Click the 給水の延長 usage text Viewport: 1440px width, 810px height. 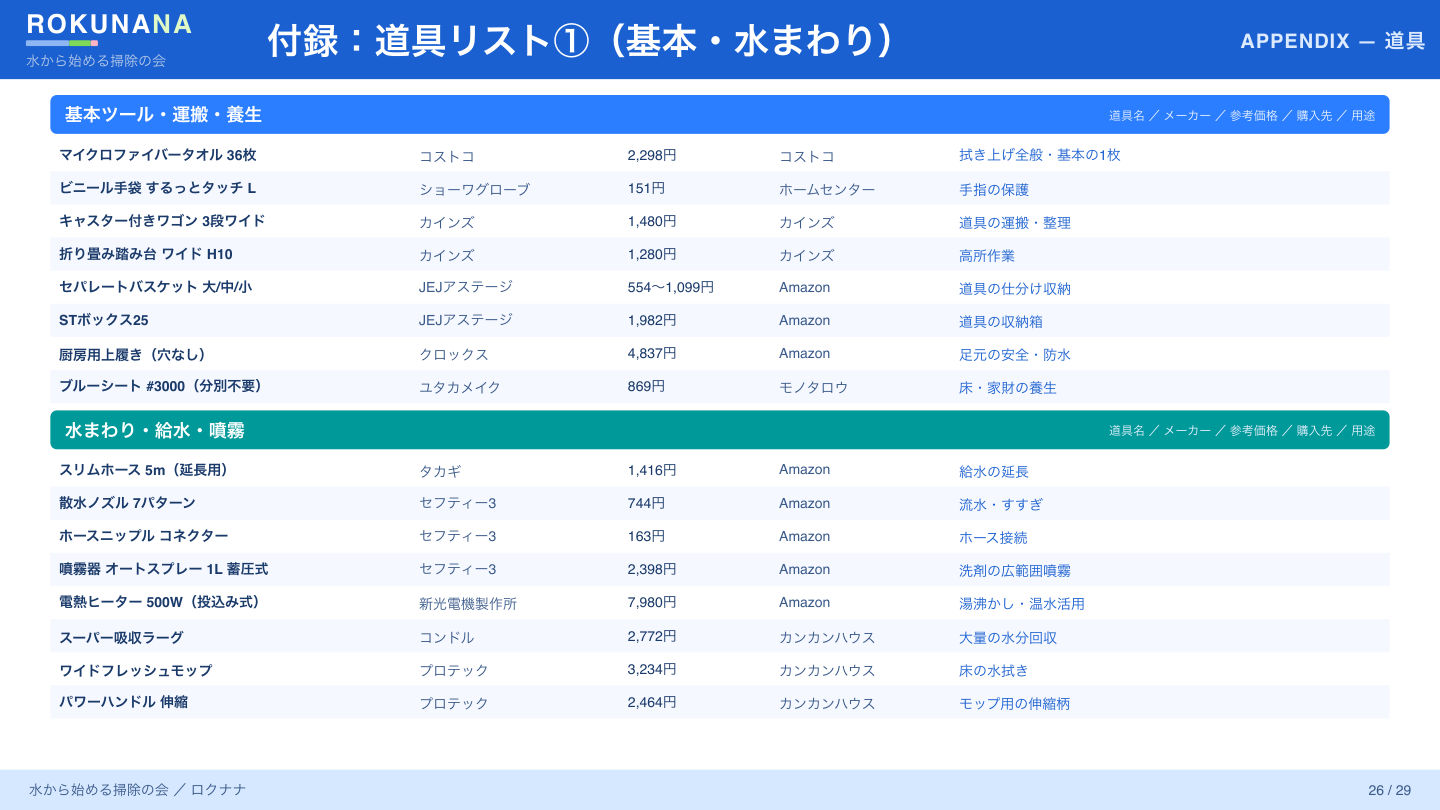tap(994, 471)
